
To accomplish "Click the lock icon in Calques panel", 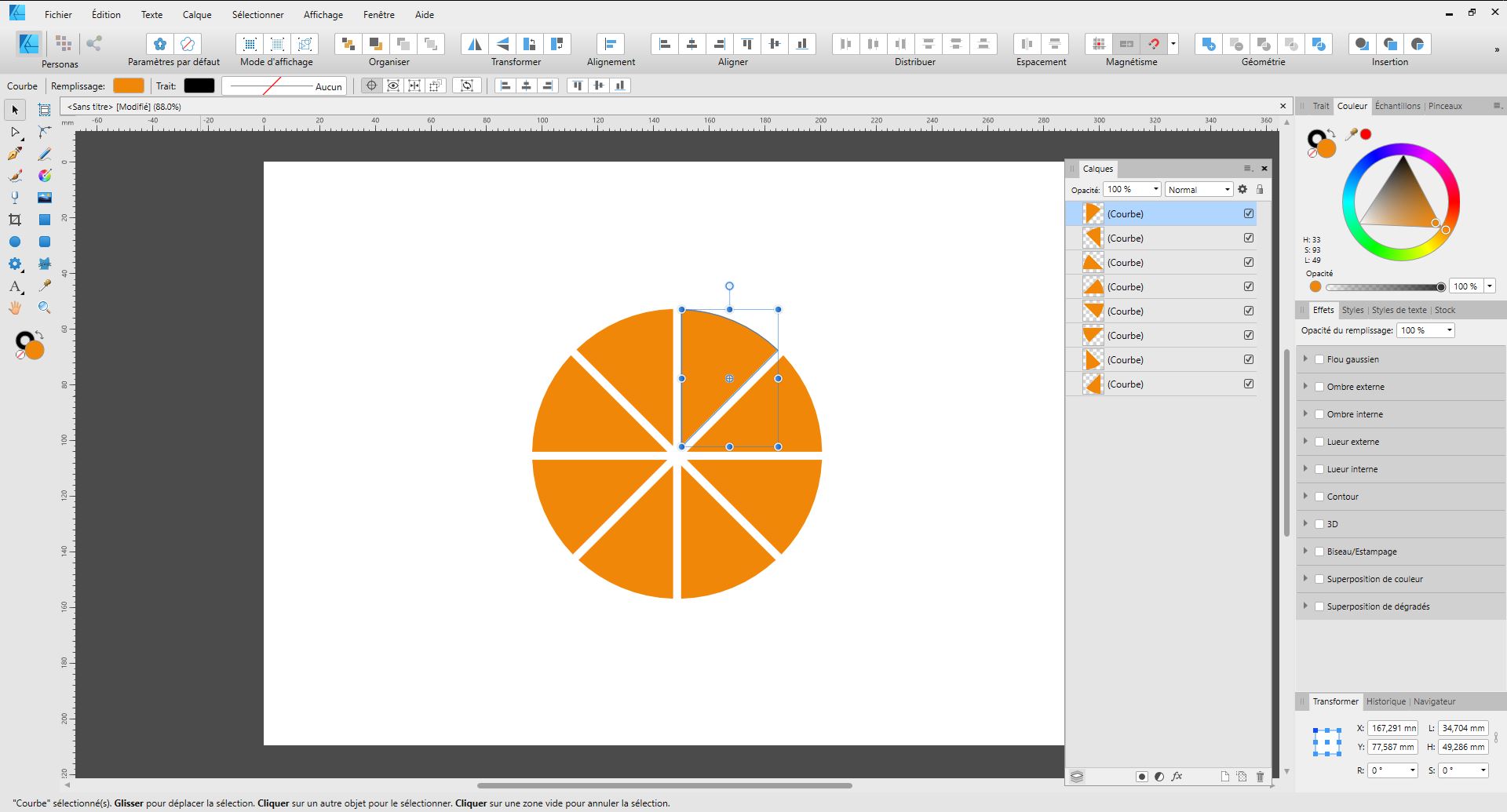I will point(1260,189).
